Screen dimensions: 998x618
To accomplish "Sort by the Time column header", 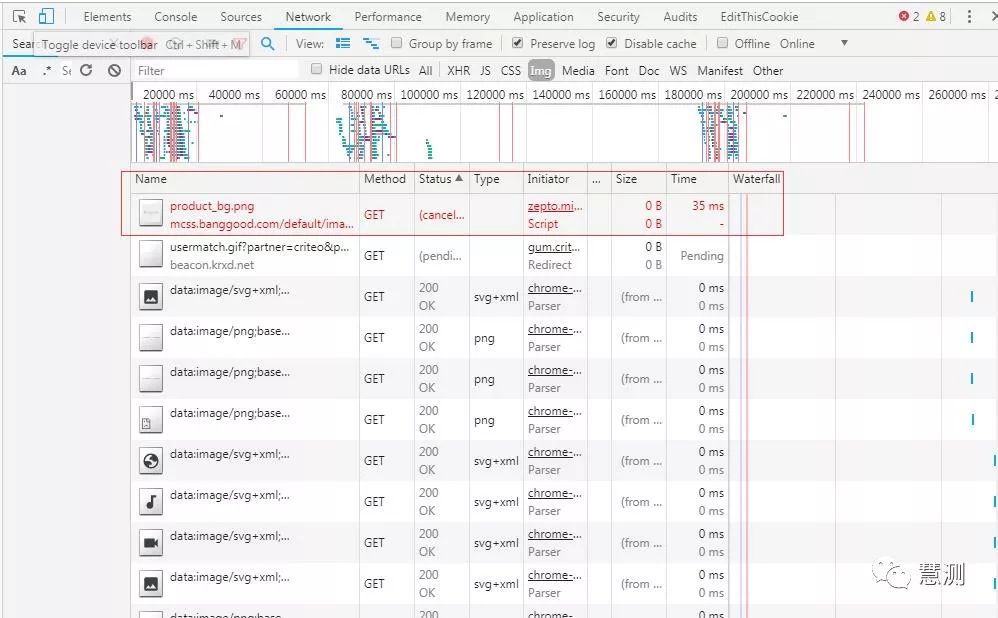I will (x=697, y=179).
